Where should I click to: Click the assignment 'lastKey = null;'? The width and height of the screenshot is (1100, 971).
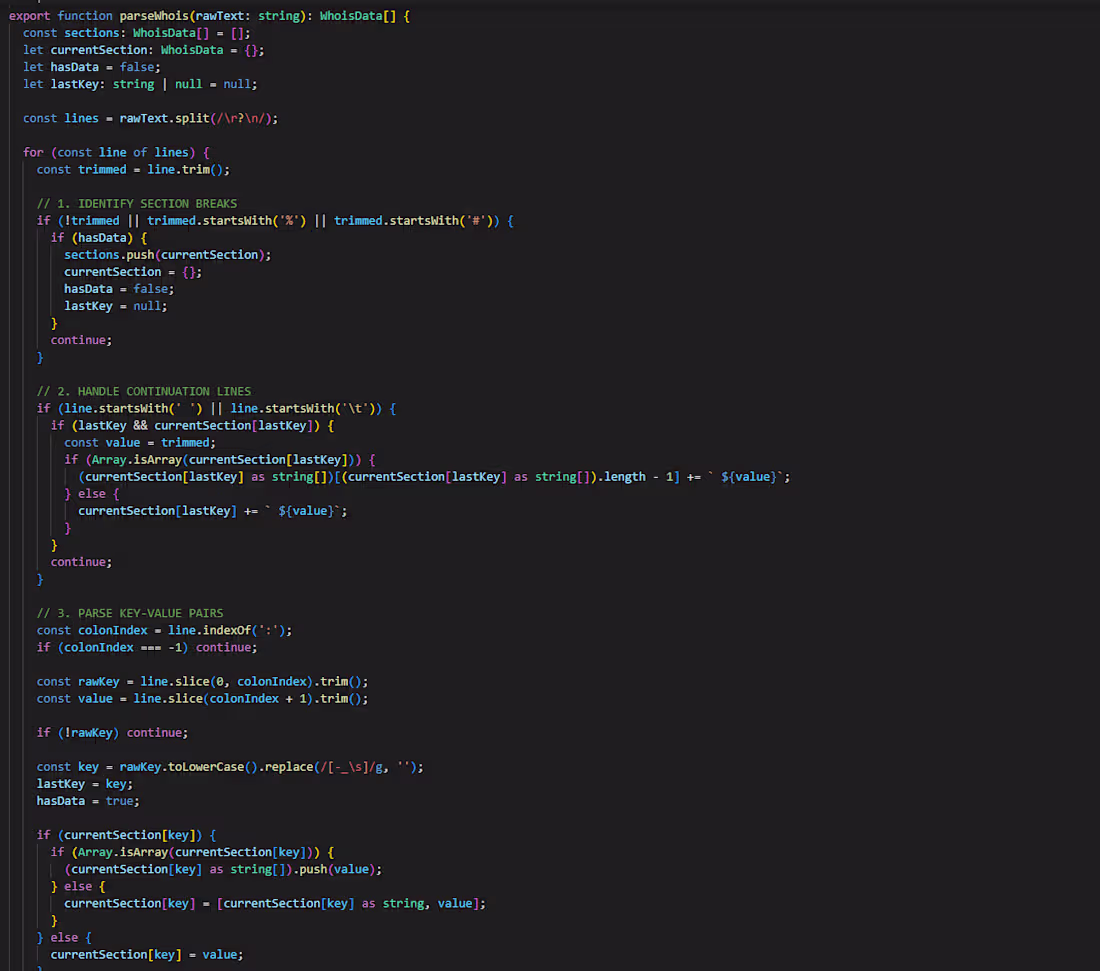(116, 306)
